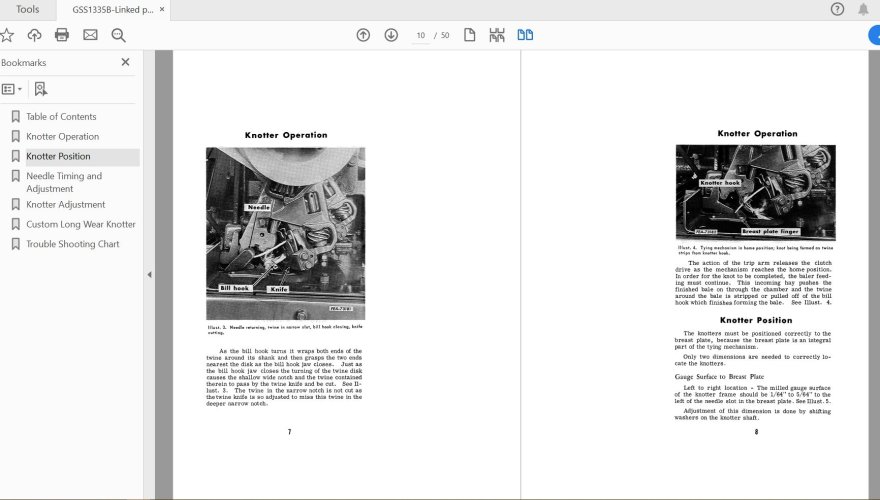This screenshot has height=500, width=880.
Task: Go to next page with down arrow
Action: point(391,35)
